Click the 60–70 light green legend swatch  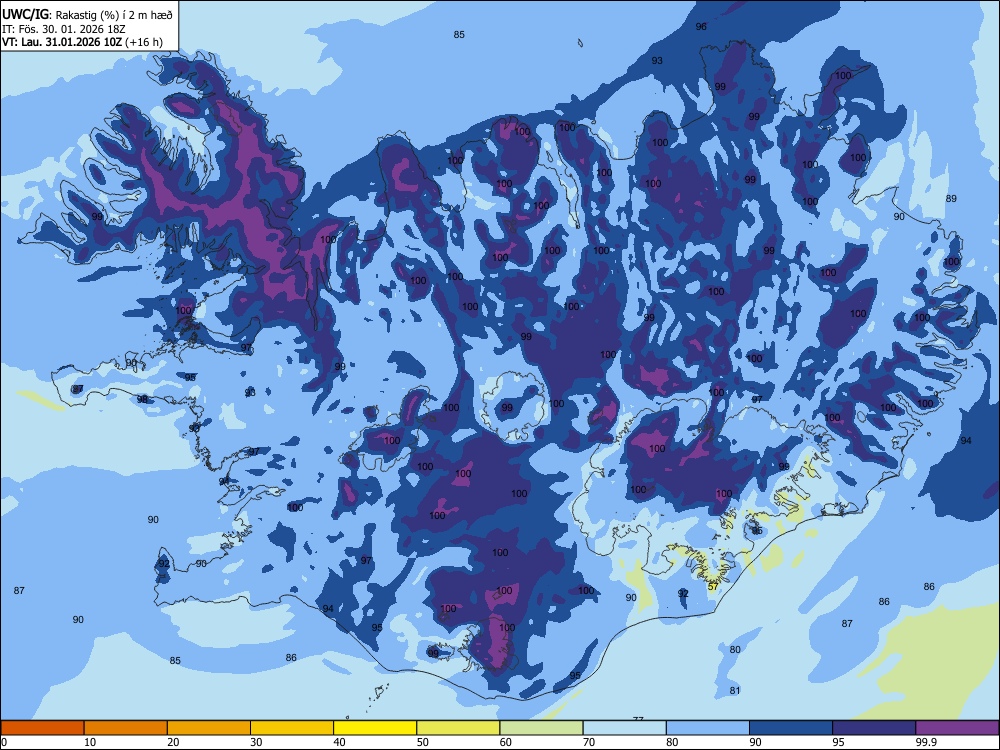pos(541,728)
